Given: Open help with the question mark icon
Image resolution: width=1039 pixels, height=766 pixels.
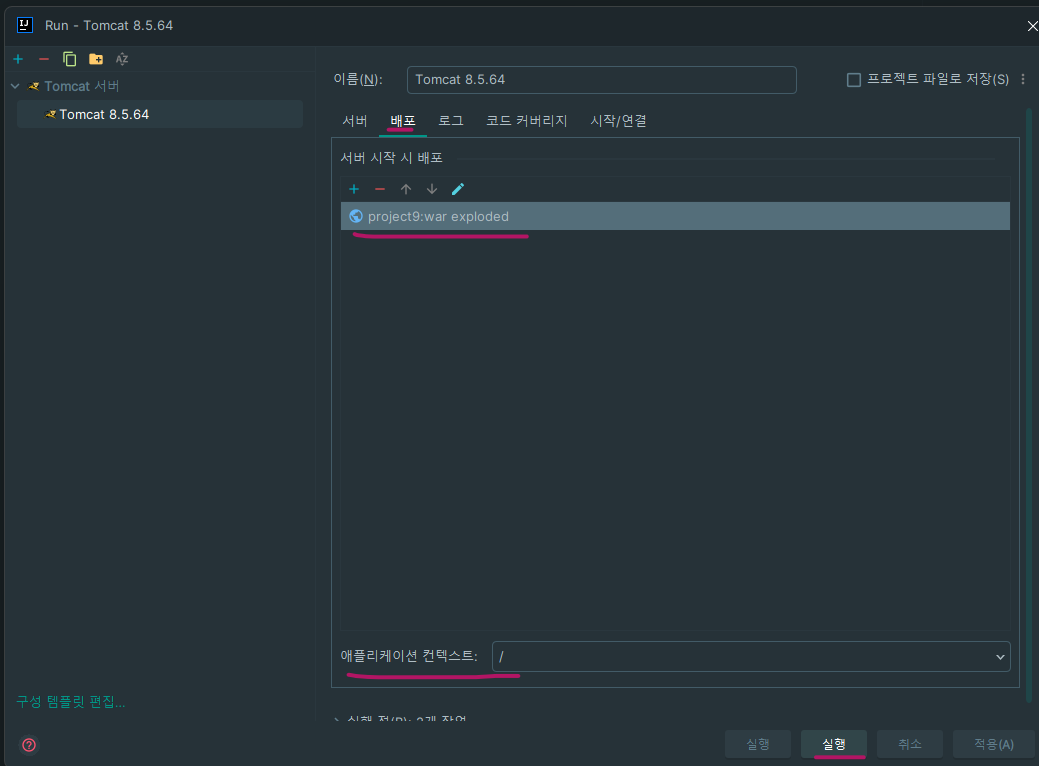Looking at the screenshot, I should [x=29, y=745].
